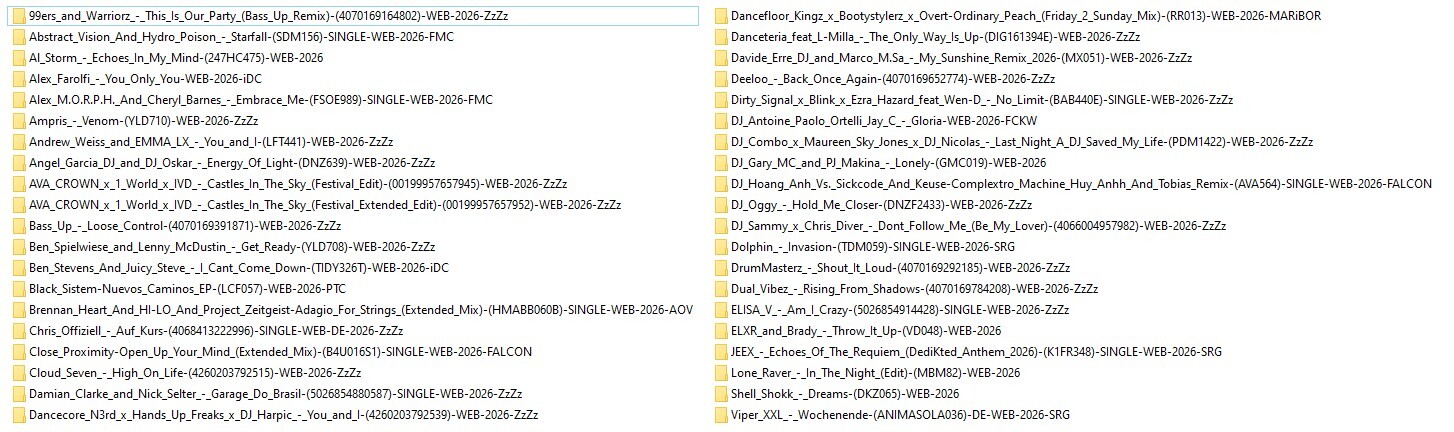Click folder icon for 99ers_and_Warriorz This_Is_Our_Party
1454x432 pixels.
pyautogui.click(x=19, y=16)
